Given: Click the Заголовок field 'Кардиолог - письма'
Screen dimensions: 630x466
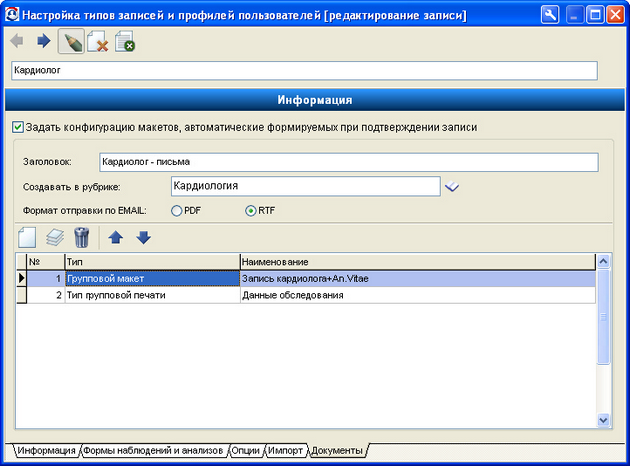Looking at the screenshot, I should click(x=349, y=162).
